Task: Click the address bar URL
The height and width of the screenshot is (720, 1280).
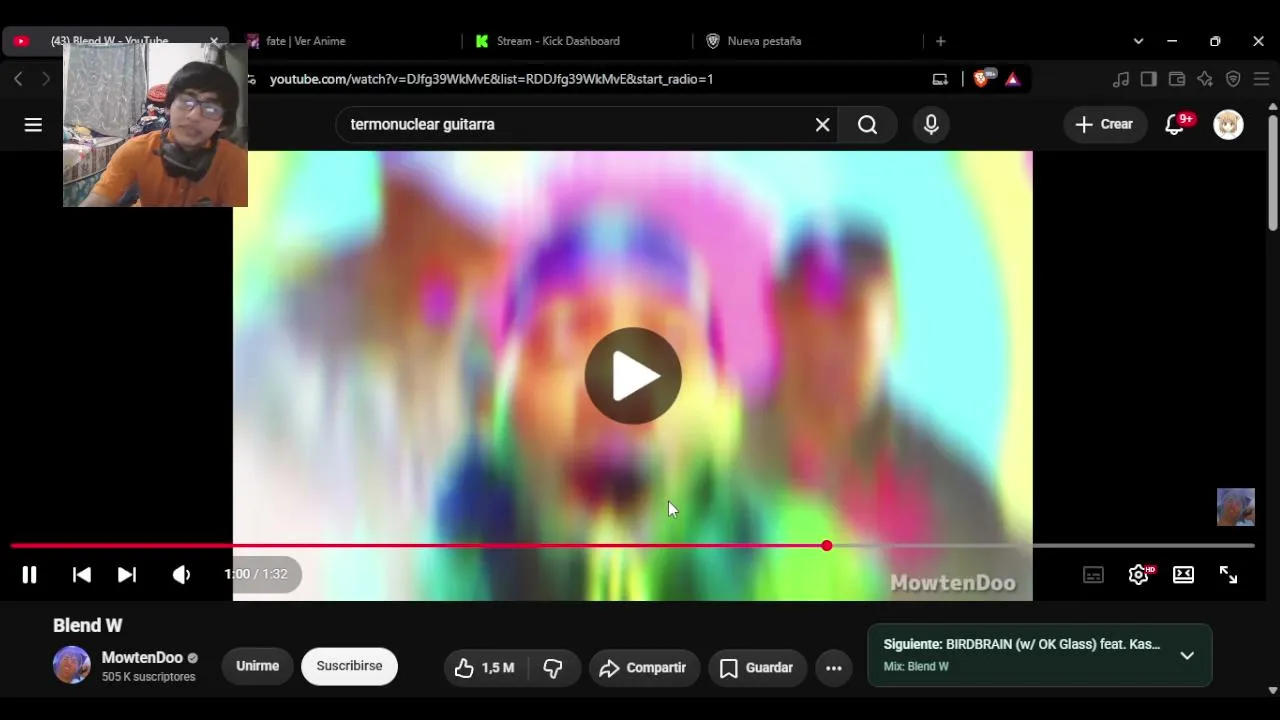Action: click(x=492, y=79)
